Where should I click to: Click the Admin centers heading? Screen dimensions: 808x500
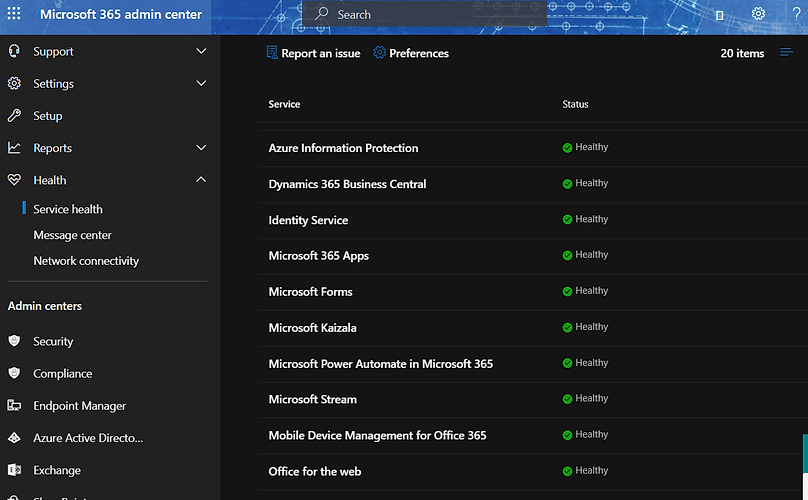[45, 306]
